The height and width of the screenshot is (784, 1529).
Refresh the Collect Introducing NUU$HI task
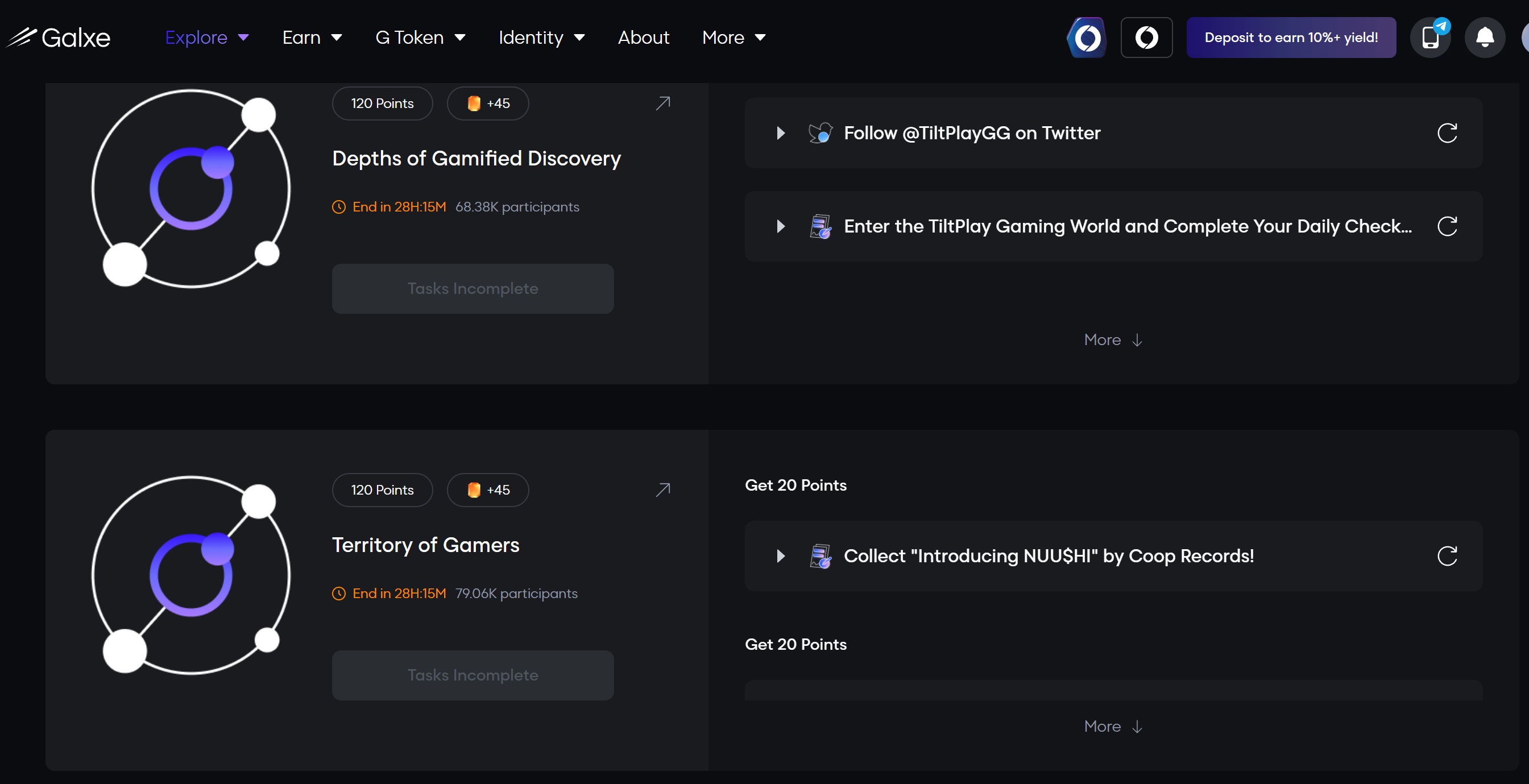coord(1447,556)
